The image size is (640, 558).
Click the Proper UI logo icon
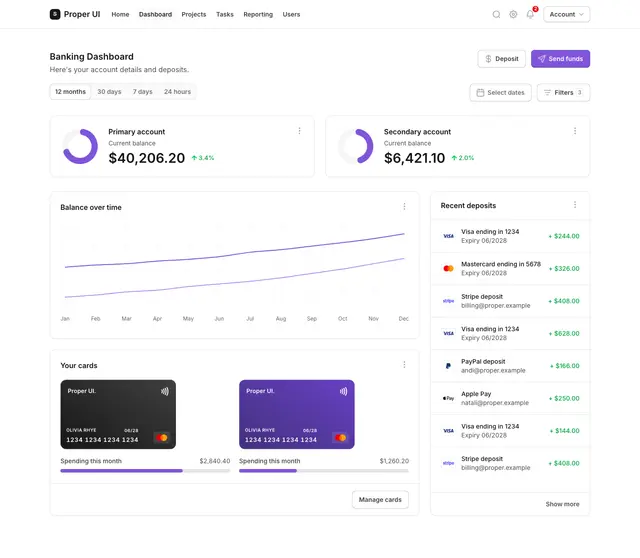[55, 14]
